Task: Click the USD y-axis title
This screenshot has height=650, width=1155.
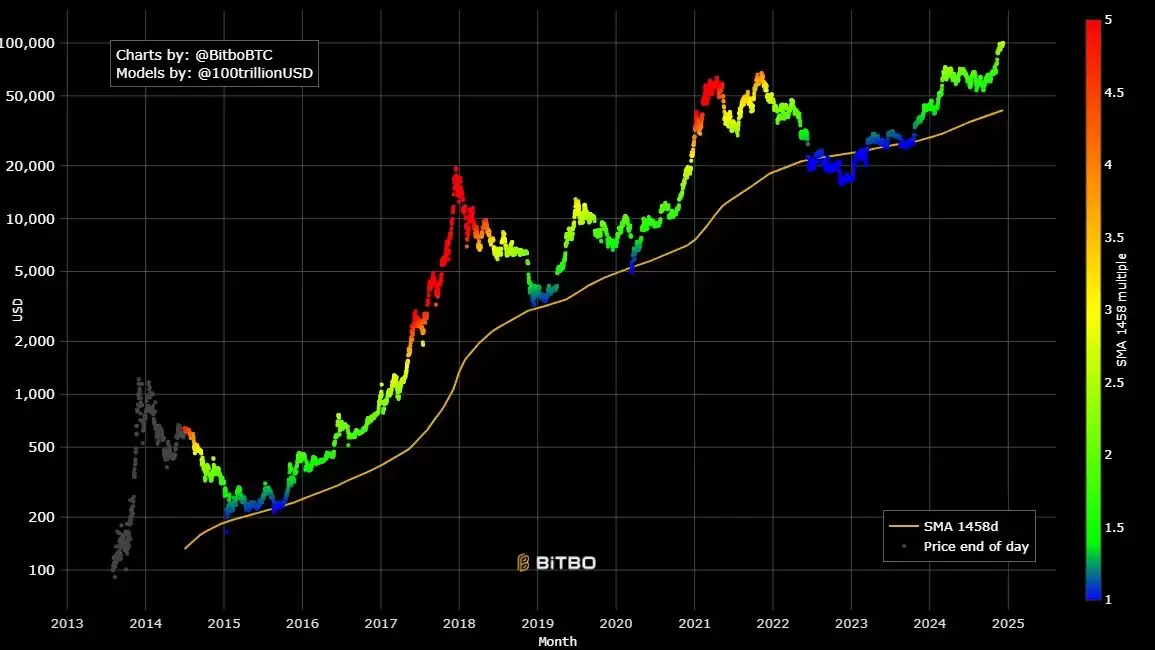Action: coord(17,310)
